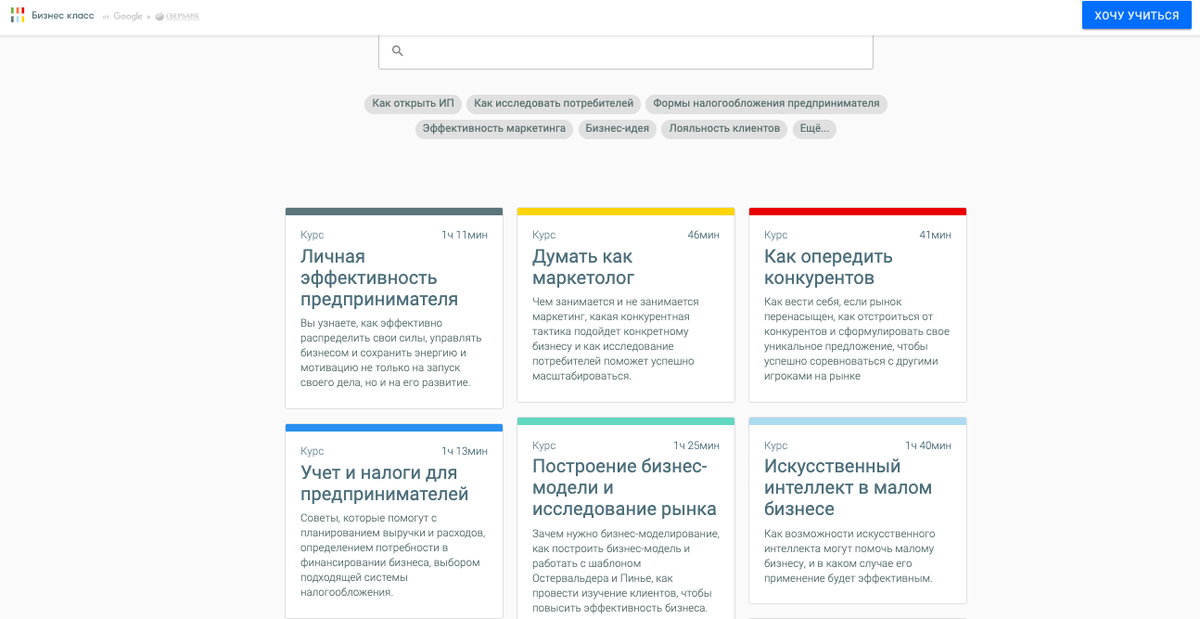Select the "Как исследовать потребителей" tag

pyautogui.click(x=552, y=104)
